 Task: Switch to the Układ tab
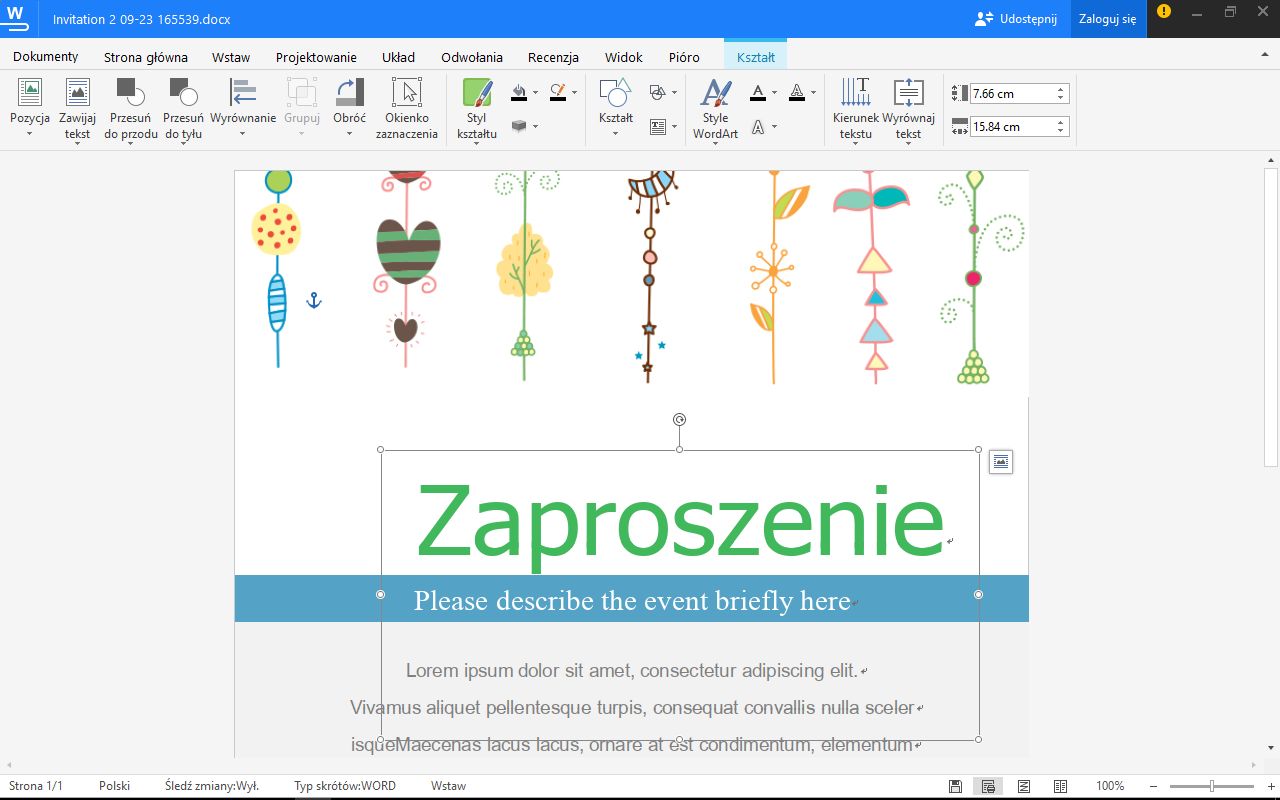[x=398, y=57]
